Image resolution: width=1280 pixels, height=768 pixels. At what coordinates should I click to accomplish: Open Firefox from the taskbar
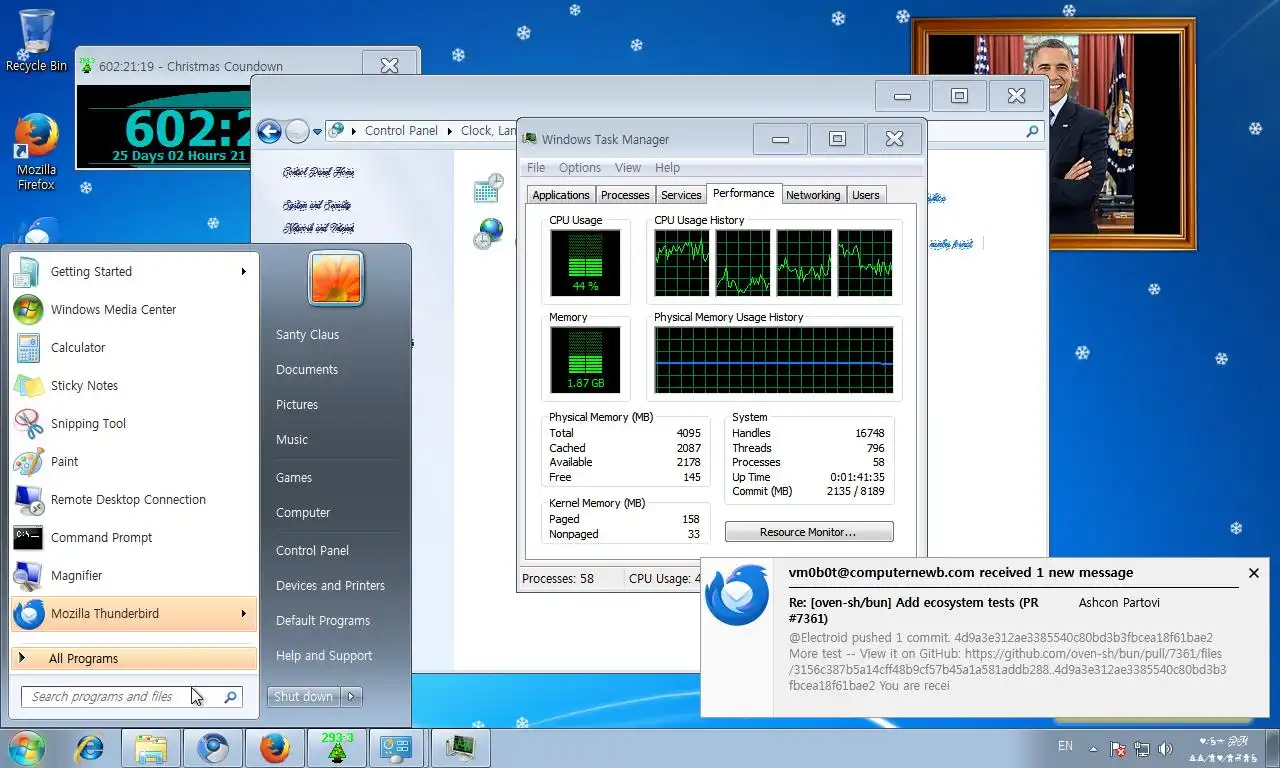click(x=275, y=748)
